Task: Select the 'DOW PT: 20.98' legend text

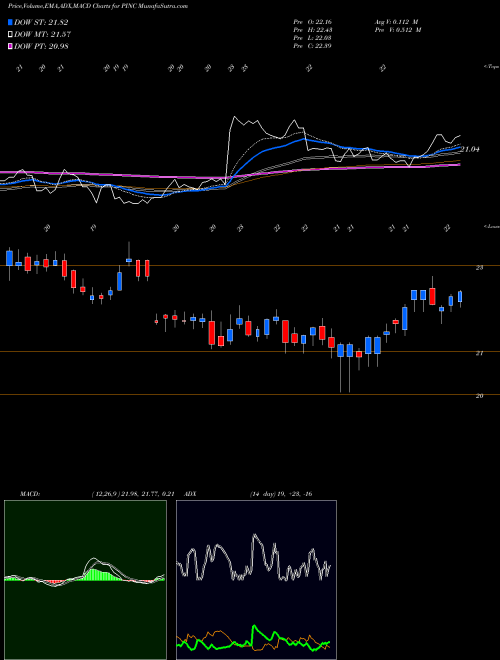Action: 41,46
